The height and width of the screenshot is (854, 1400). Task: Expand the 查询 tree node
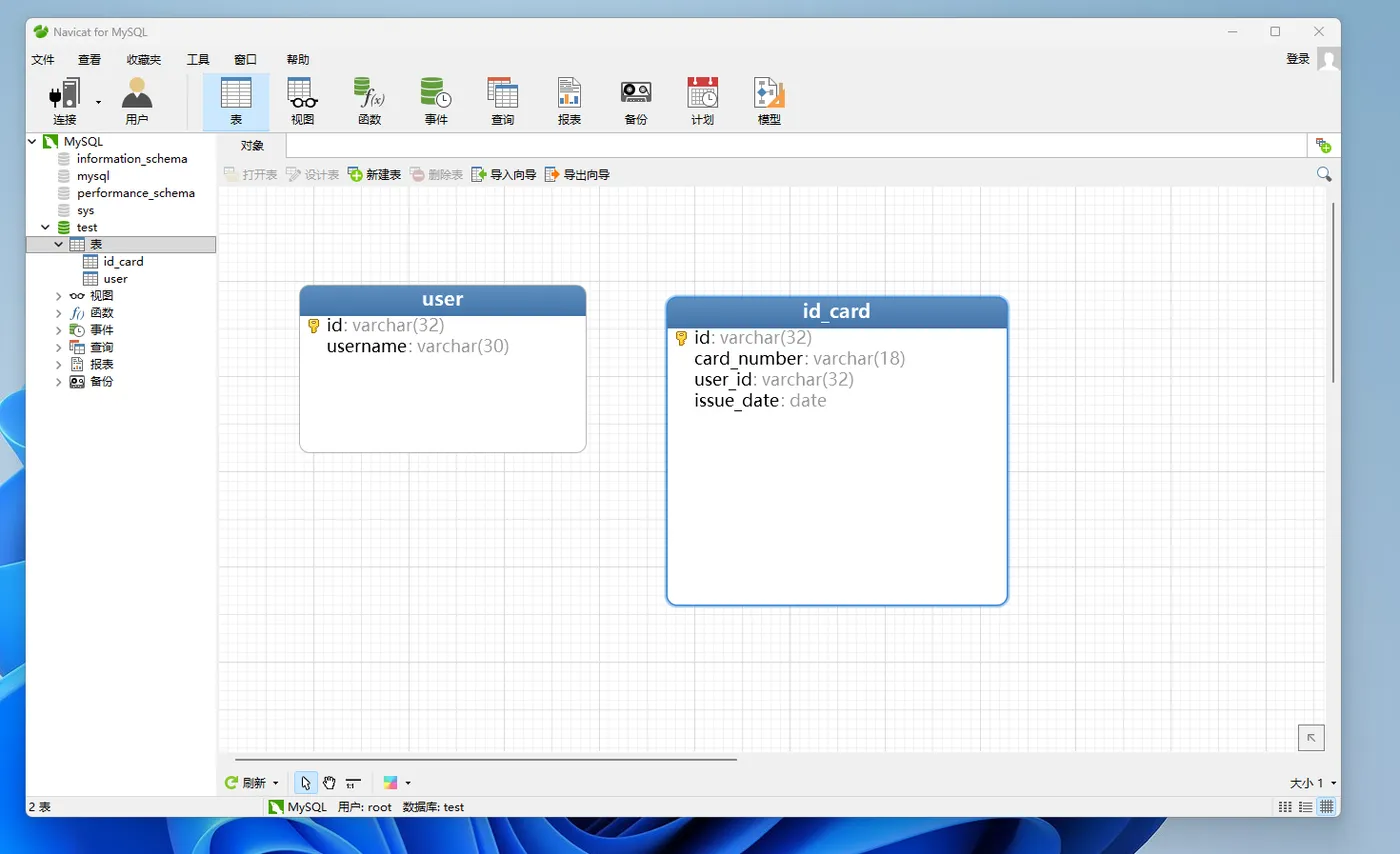pyautogui.click(x=59, y=347)
